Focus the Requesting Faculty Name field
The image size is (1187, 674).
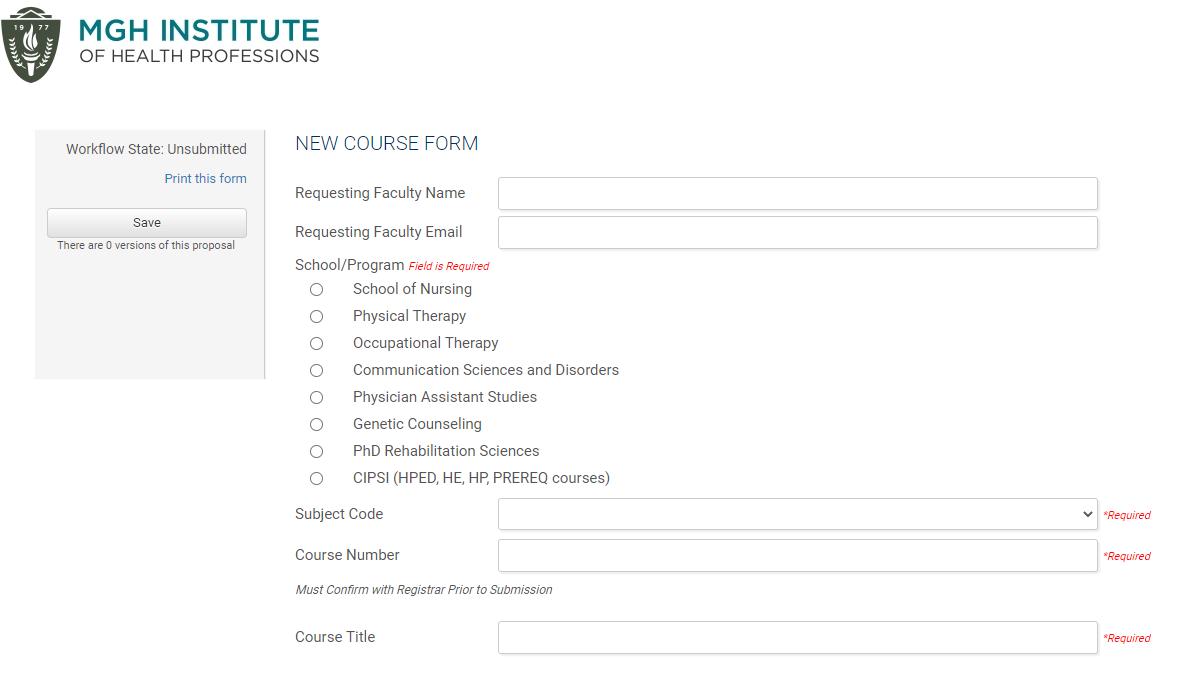click(797, 193)
